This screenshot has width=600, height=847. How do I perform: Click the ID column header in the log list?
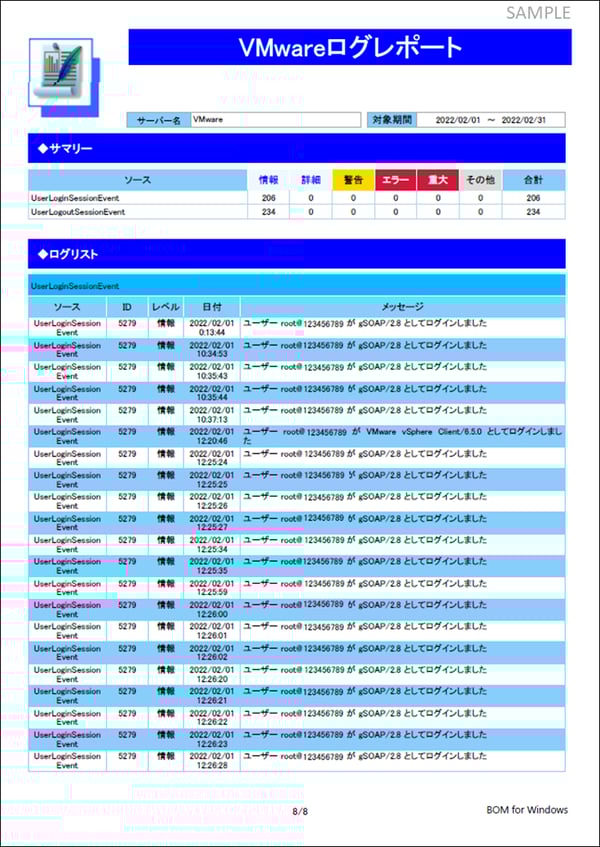tap(127, 307)
